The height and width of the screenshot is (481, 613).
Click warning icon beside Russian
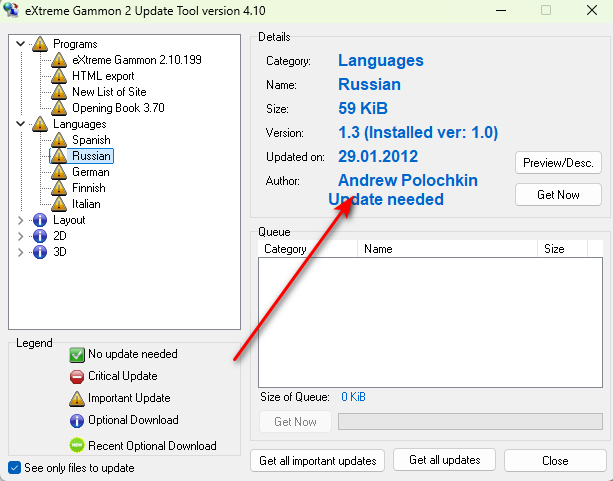coord(59,156)
